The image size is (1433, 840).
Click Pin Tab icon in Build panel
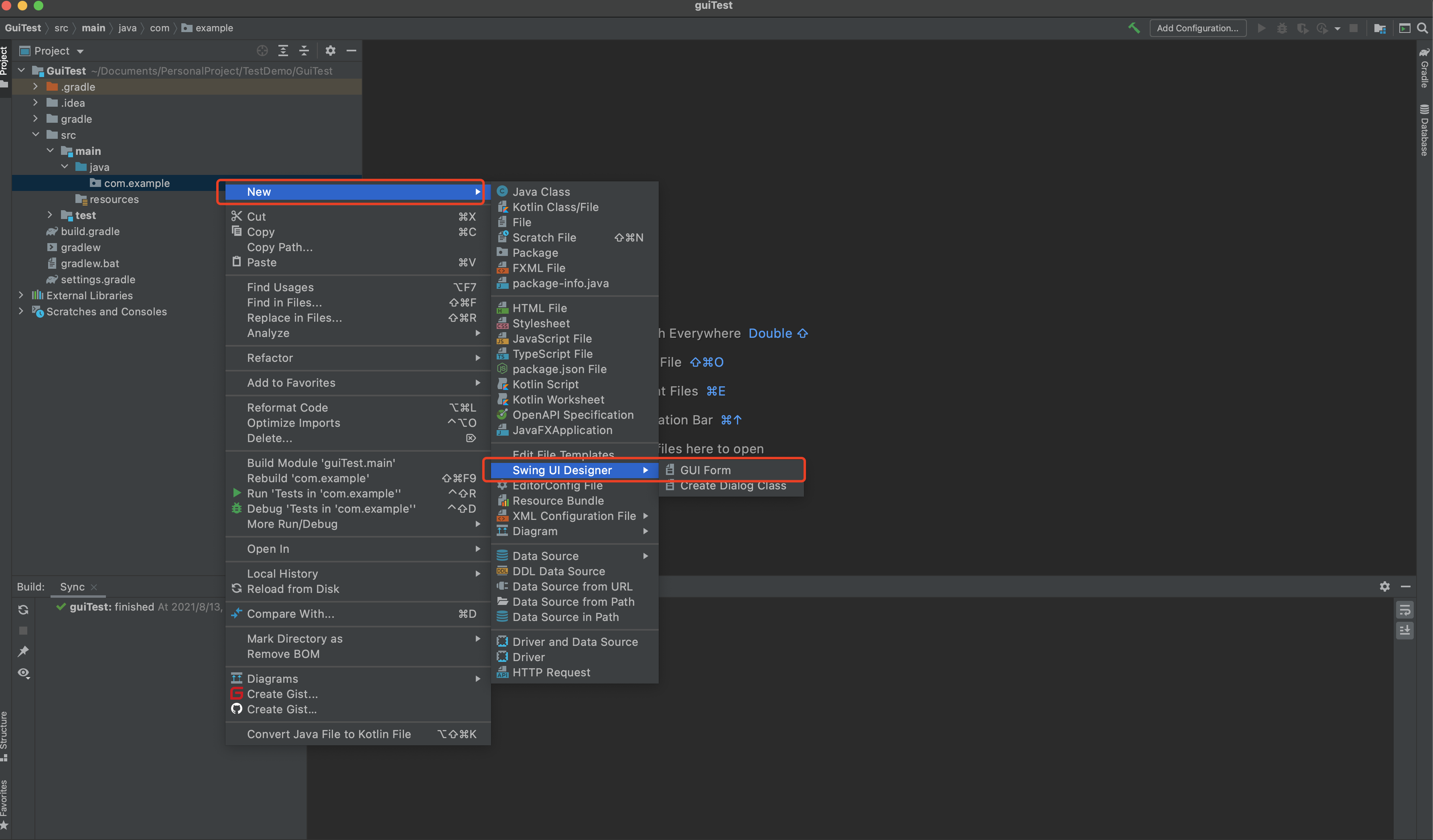tap(23, 651)
